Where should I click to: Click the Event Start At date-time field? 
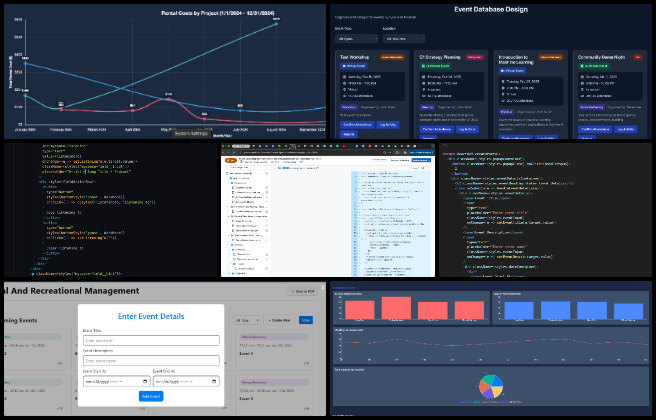(x=116, y=382)
